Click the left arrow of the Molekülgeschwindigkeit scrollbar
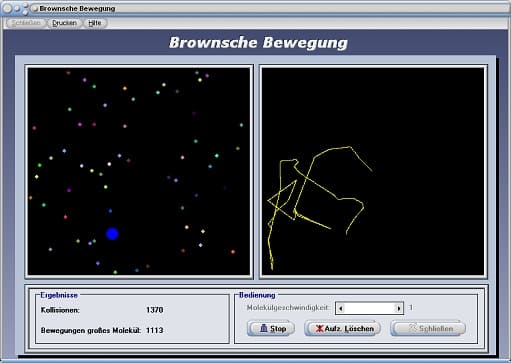The image size is (511, 363). tap(340, 308)
